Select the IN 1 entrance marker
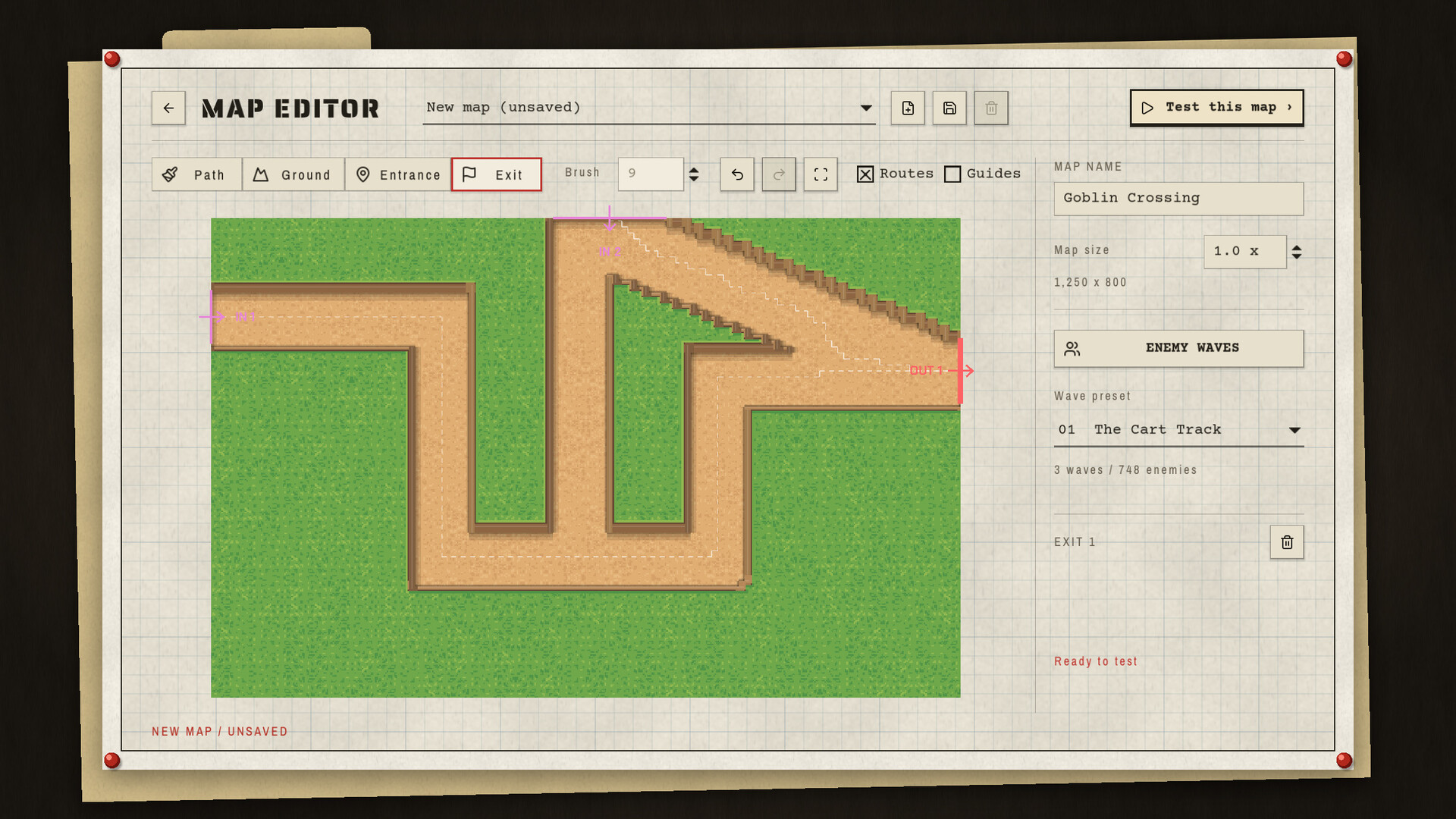Screen dimensions: 1456x819 click(x=245, y=317)
